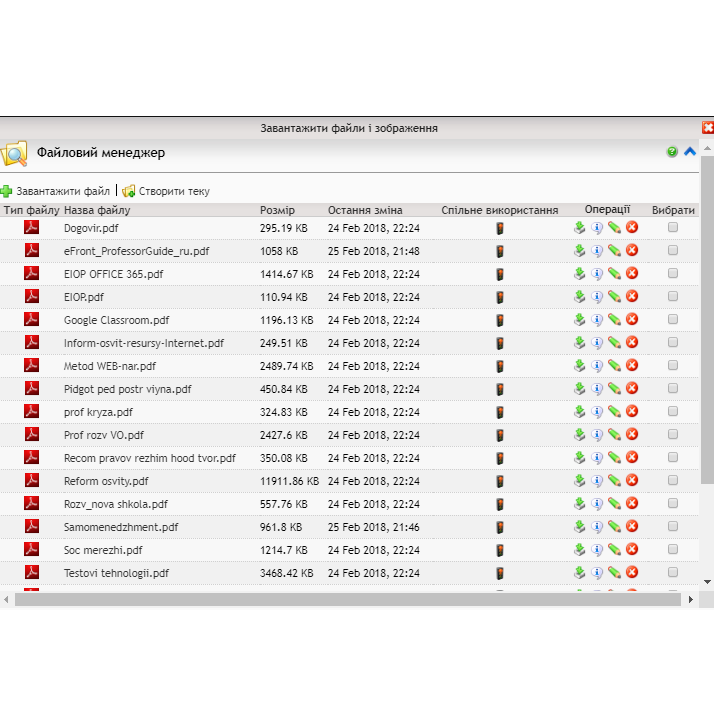This screenshot has height=716, width=716.
Task: Select Reform osvity.pdf checkbox
Action: [x=673, y=480]
